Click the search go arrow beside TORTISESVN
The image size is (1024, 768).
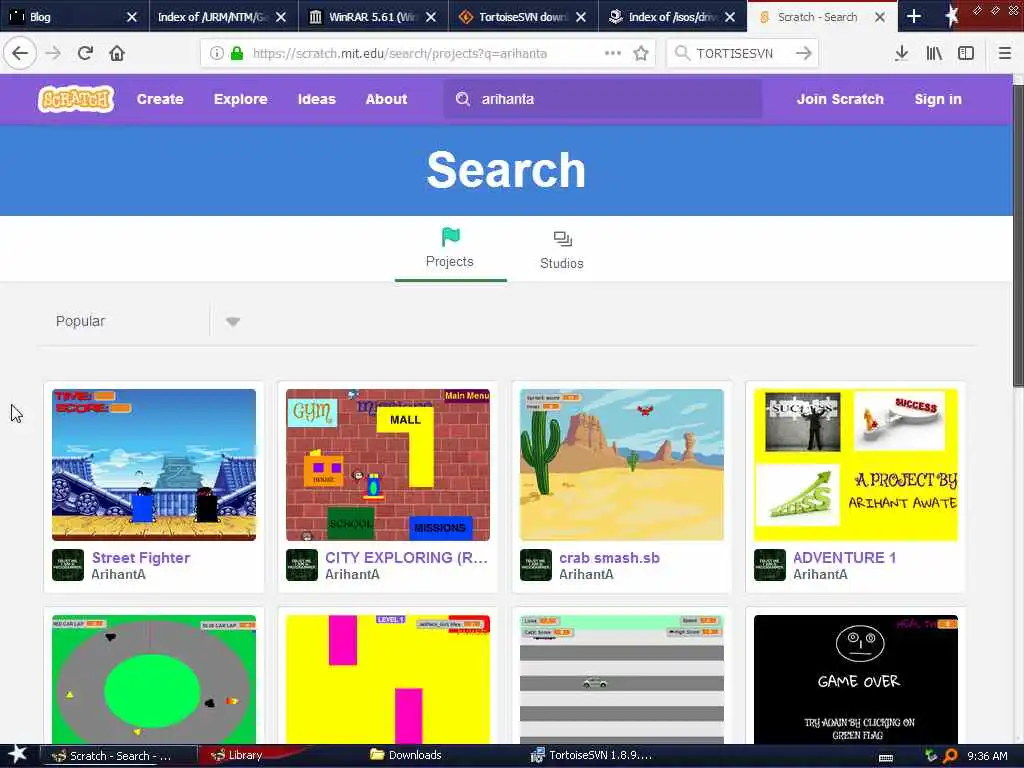click(x=803, y=53)
